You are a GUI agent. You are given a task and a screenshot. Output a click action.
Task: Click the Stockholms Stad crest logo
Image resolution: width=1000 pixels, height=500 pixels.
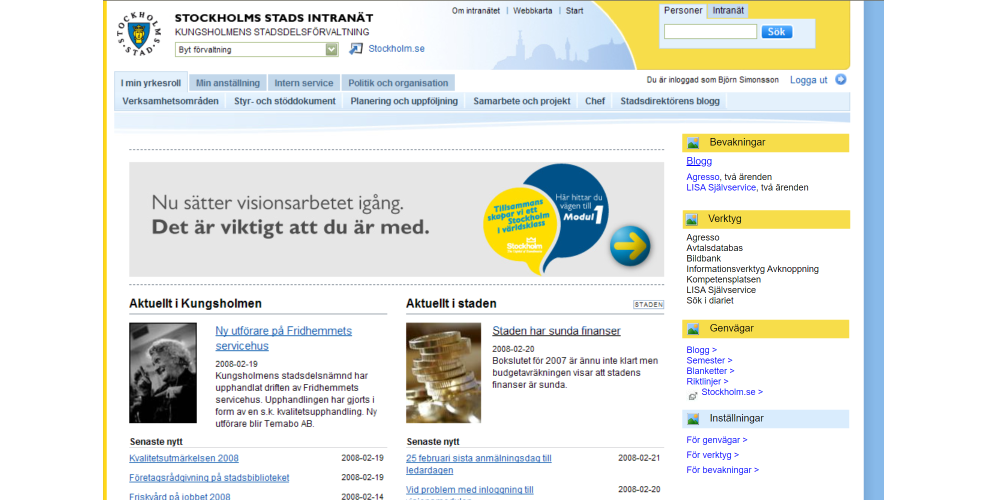click(138, 33)
